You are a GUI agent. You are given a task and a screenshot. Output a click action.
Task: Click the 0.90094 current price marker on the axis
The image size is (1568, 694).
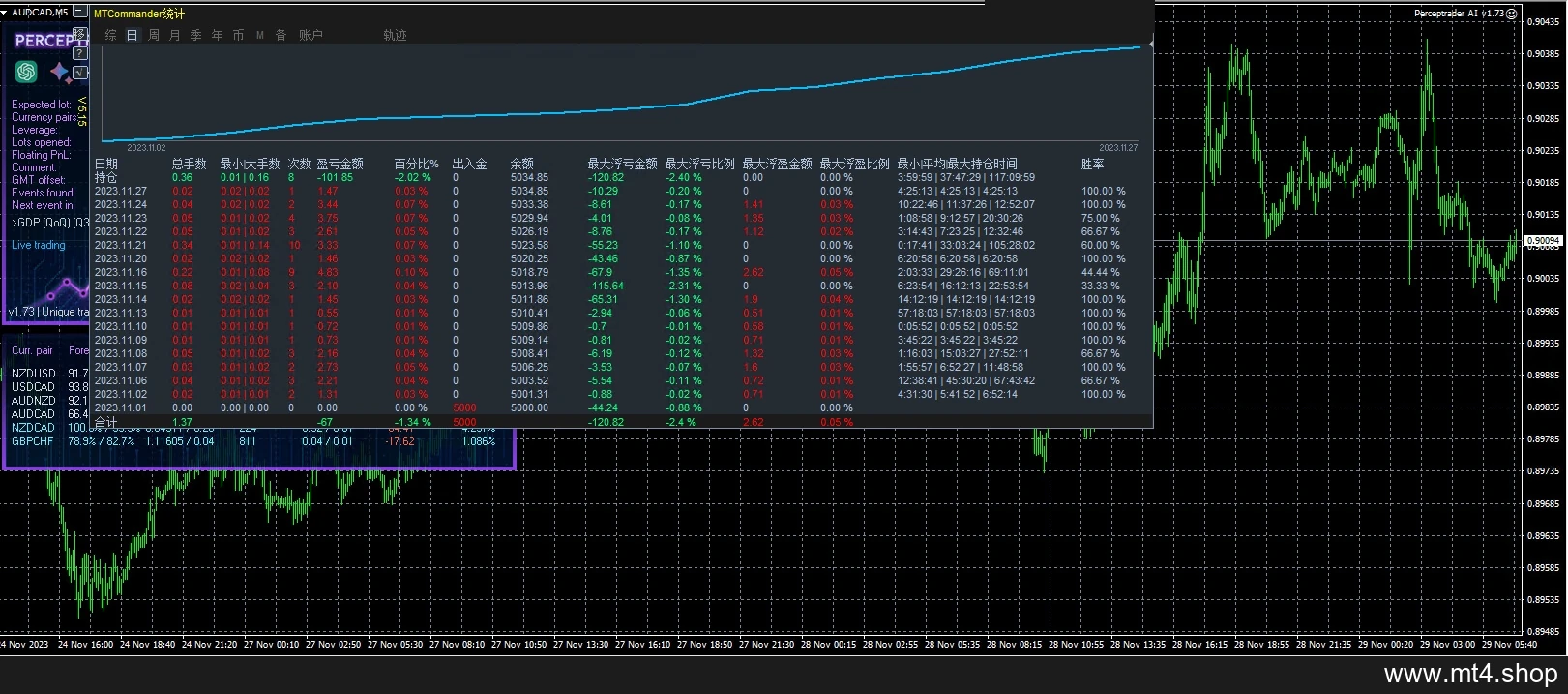point(1544,240)
